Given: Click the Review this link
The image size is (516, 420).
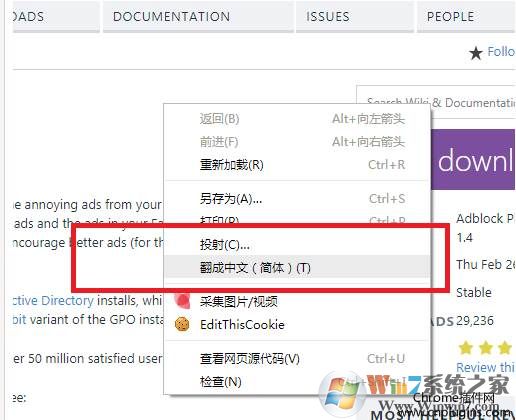Looking at the screenshot, I should [x=485, y=367].
